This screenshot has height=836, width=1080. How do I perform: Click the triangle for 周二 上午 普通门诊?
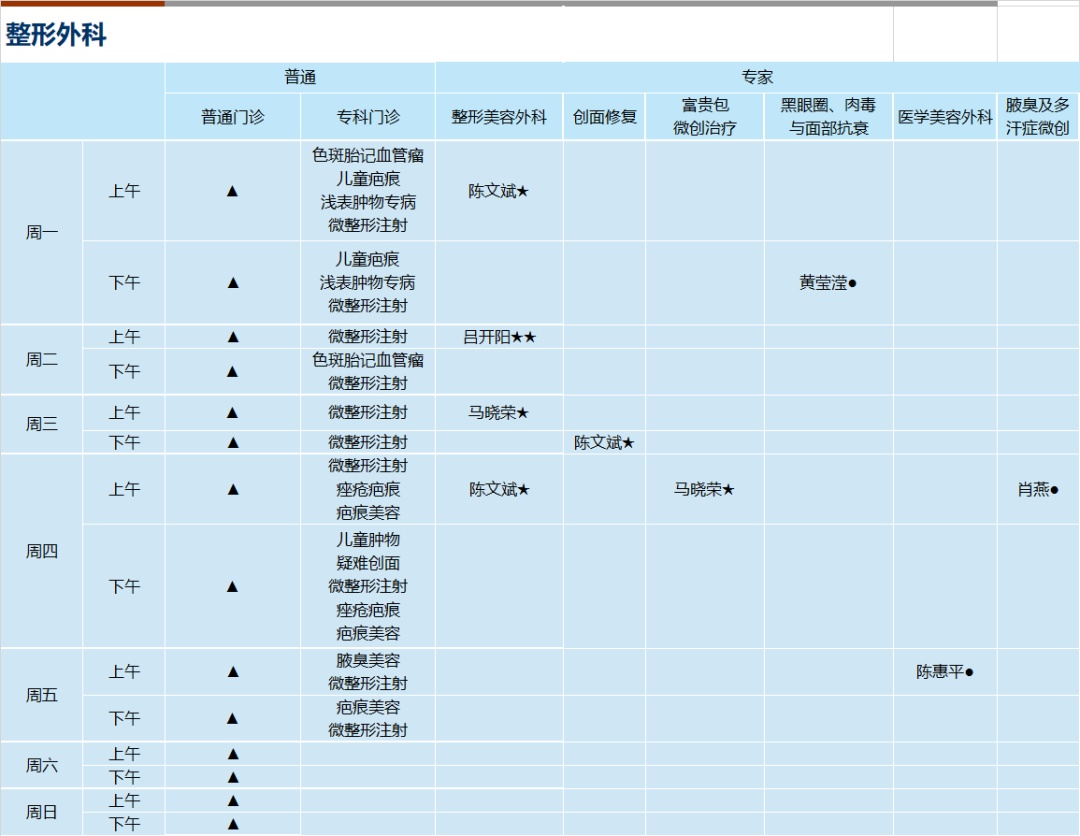tap(233, 337)
